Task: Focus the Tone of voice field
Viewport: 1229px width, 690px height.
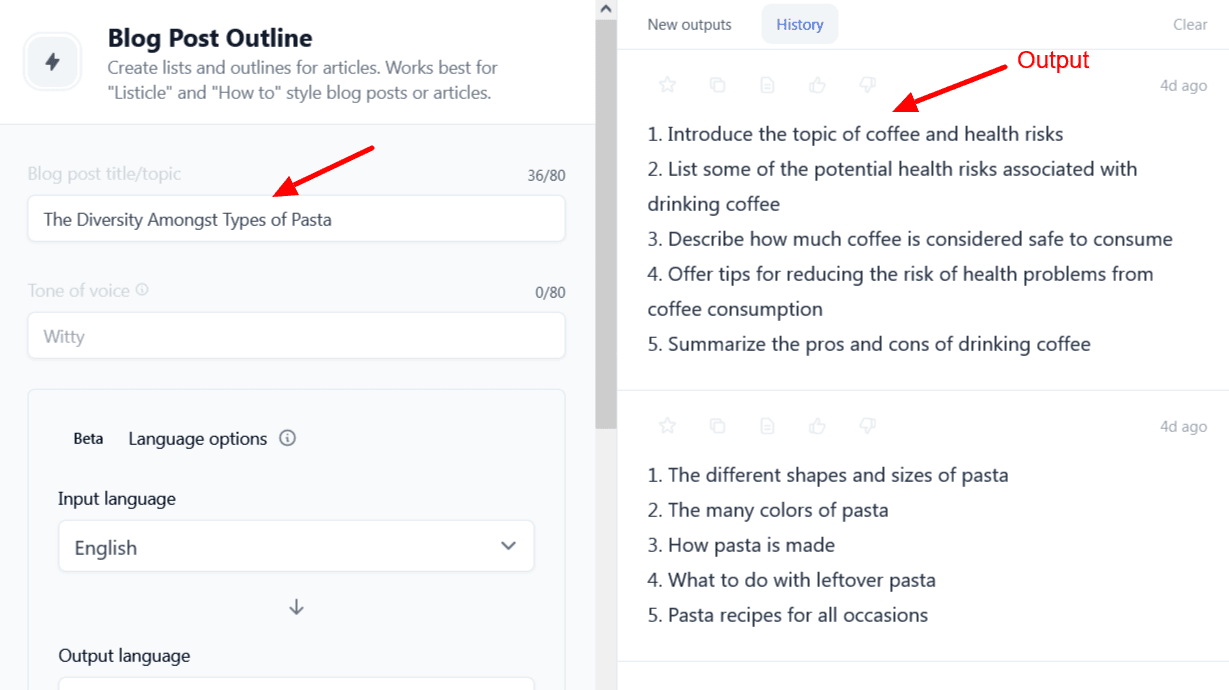Action: click(x=296, y=336)
